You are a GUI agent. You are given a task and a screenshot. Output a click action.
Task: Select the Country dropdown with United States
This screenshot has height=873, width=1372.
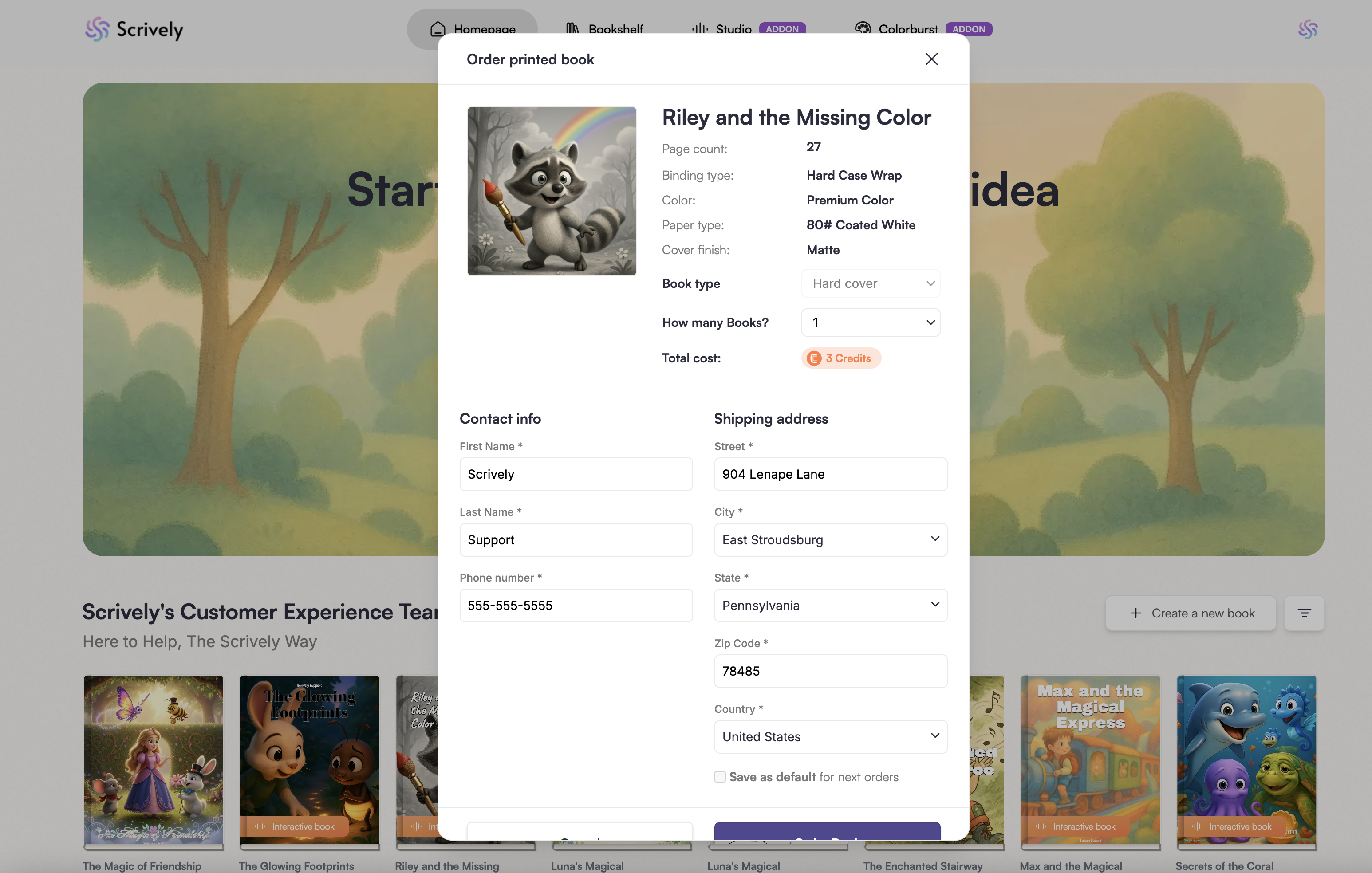click(x=830, y=737)
